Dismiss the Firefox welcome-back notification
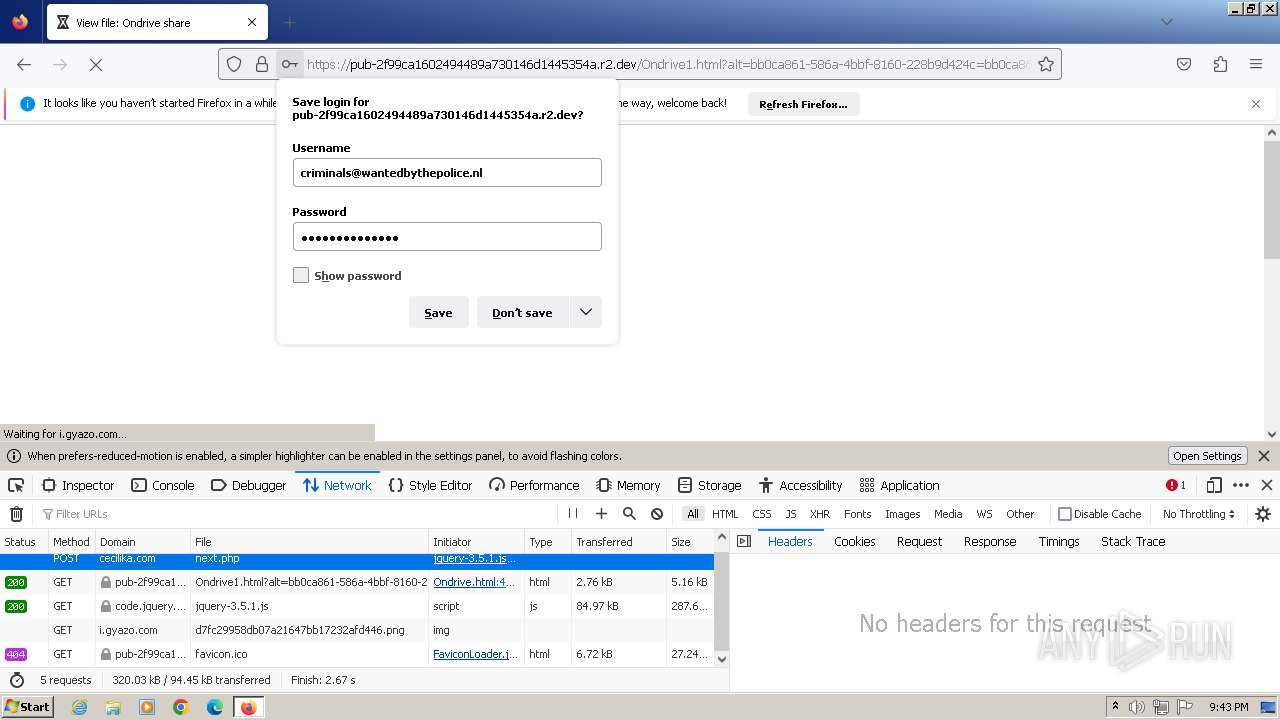This screenshot has height=720, width=1280. 1256,104
